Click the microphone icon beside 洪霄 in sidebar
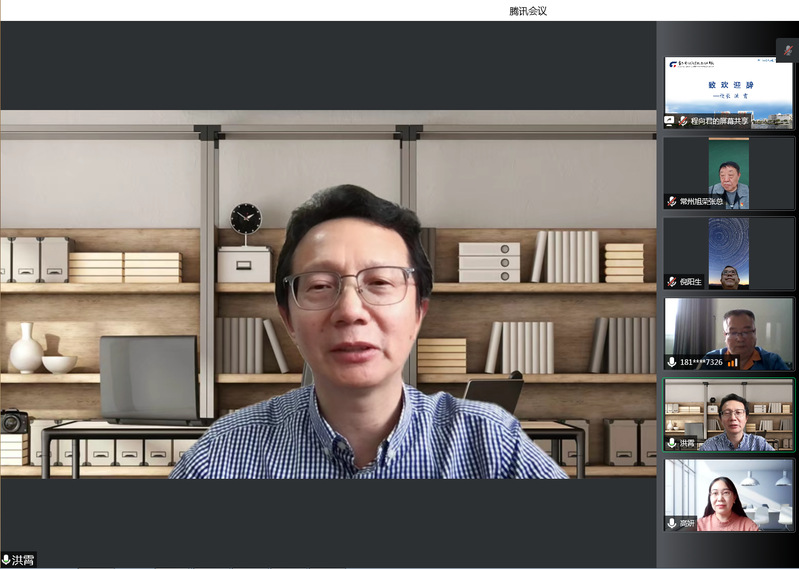The width and height of the screenshot is (799, 569). coord(672,443)
